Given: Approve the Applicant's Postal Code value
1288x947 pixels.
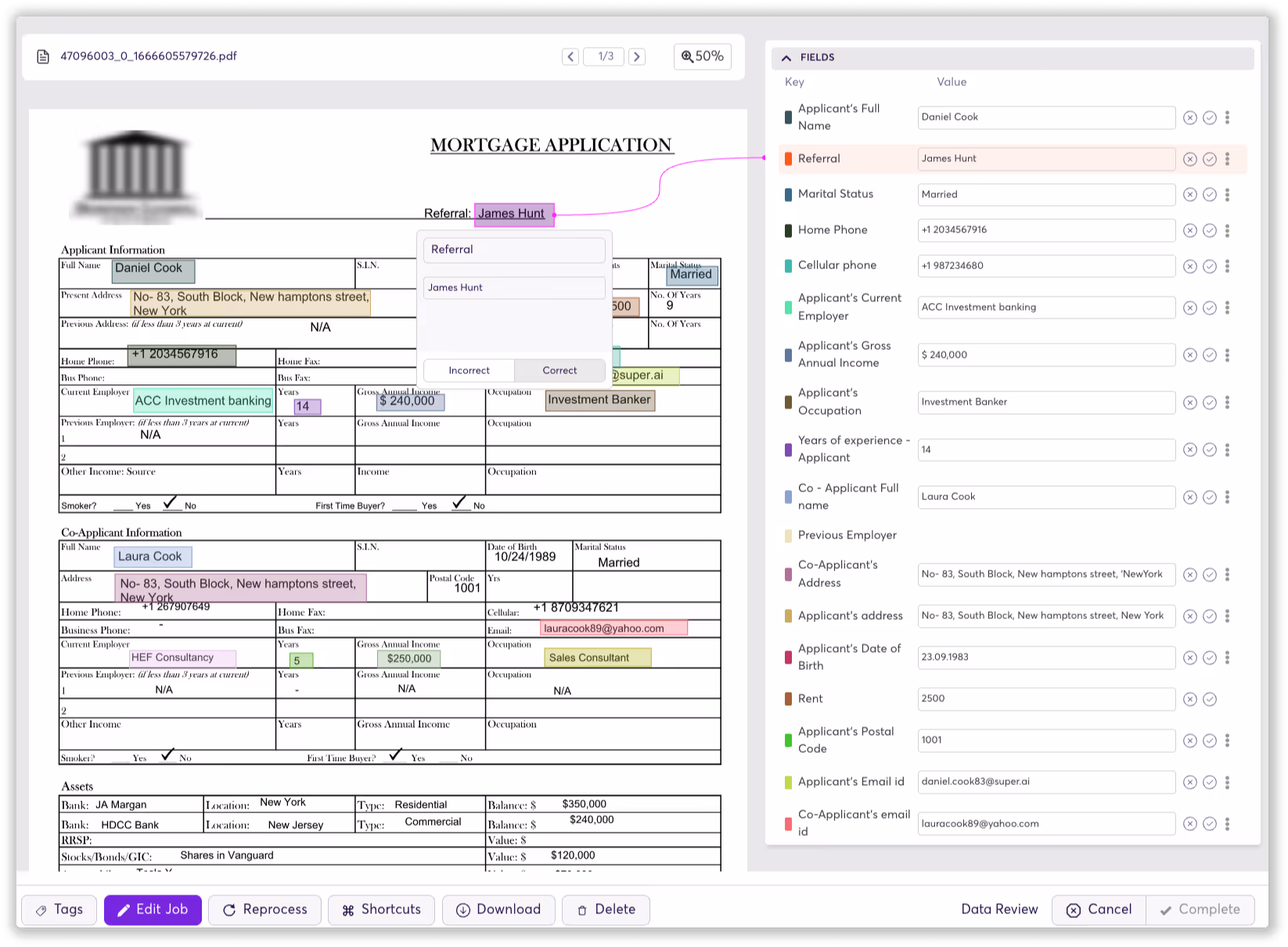Looking at the screenshot, I should pos(1210,740).
